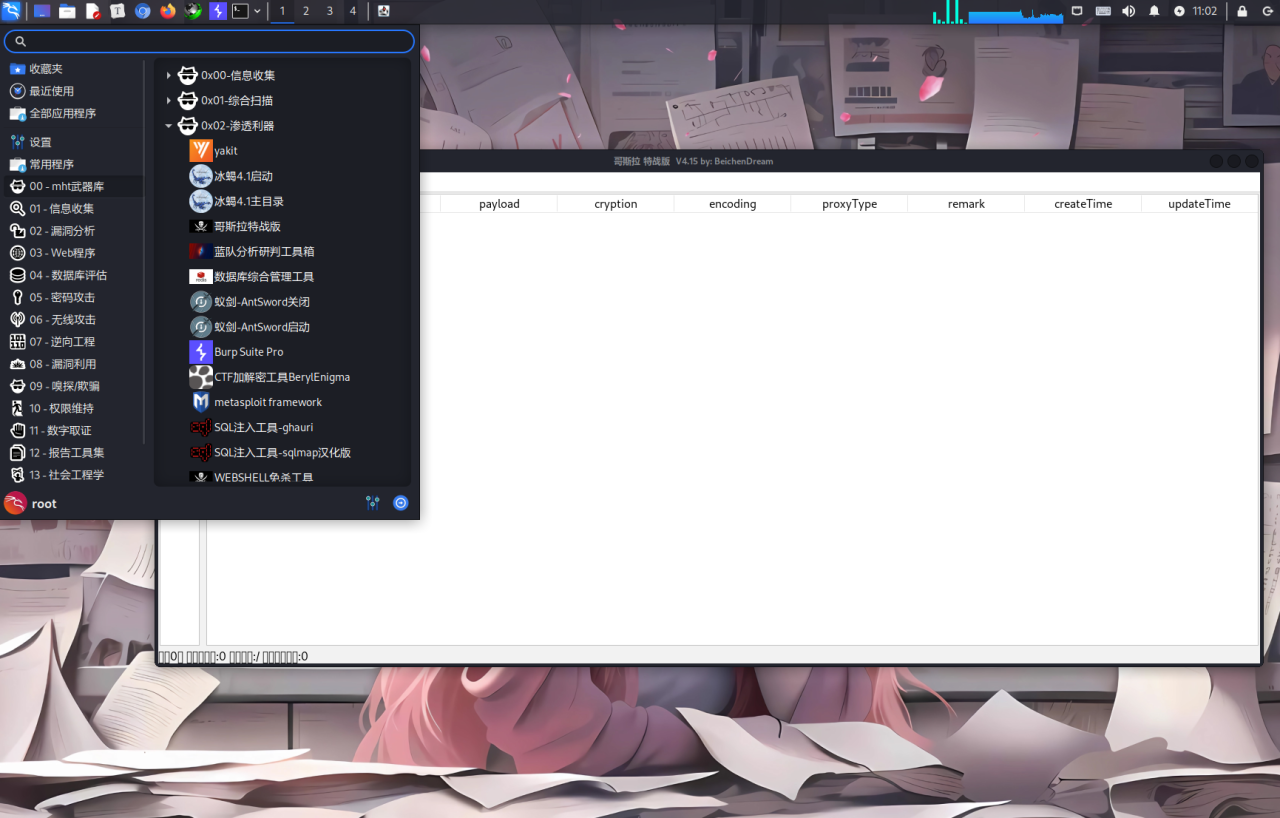
Task: Select 00 - mht武器库 category
Action: [74, 186]
